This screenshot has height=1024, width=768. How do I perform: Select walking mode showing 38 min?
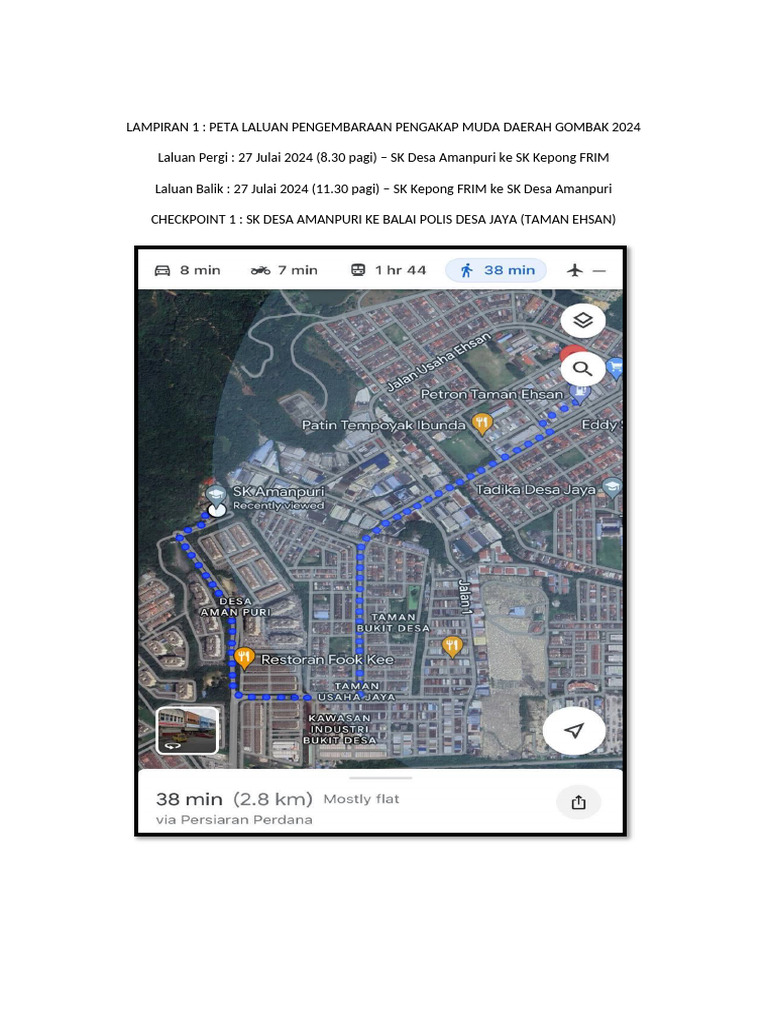pyautogui.click(x=496, y=270)
